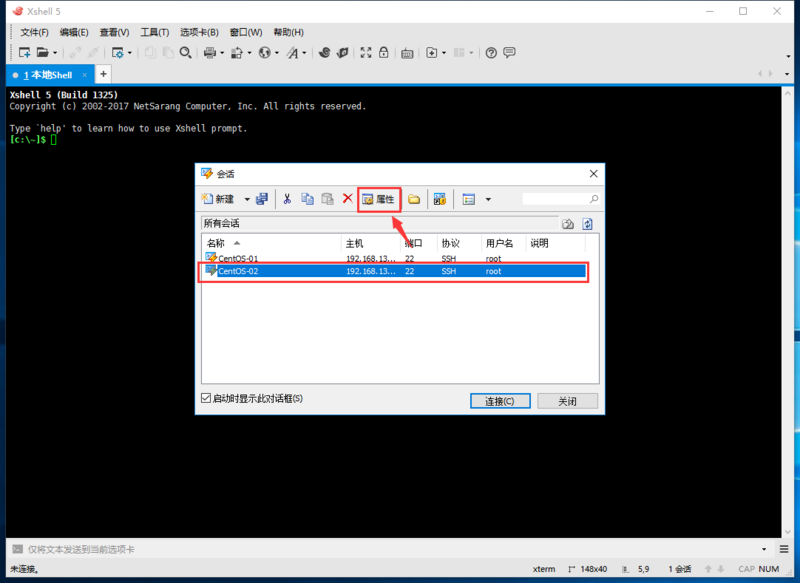This screenshot has height=583, width=800.
Task: Click the red X Delete icon in the Sessions dialog
Action: point(347,198)
